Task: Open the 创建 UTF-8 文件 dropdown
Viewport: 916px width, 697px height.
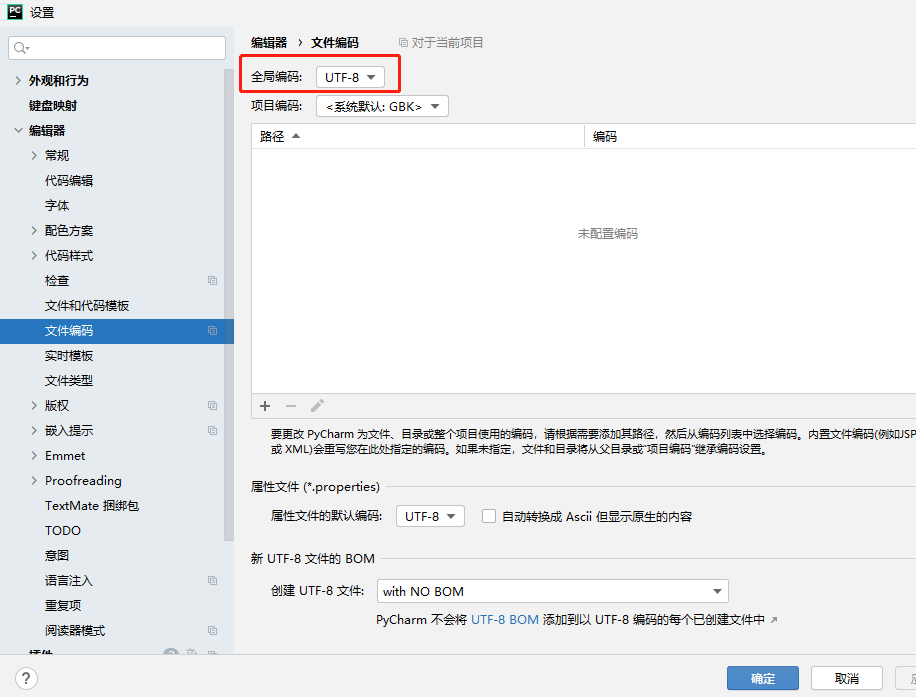Action: point(553,591)
